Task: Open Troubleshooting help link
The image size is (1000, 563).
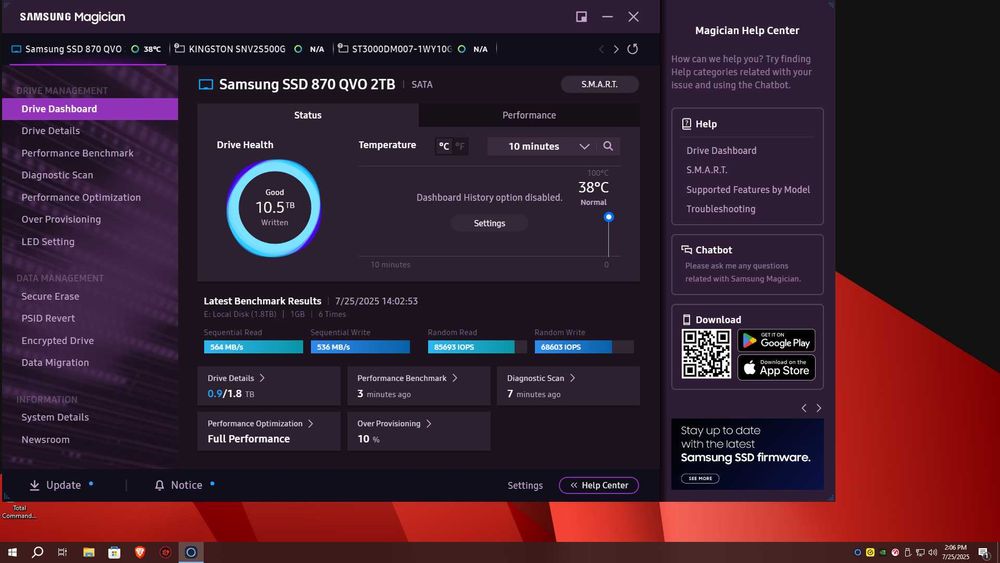Action: (721, 209)
